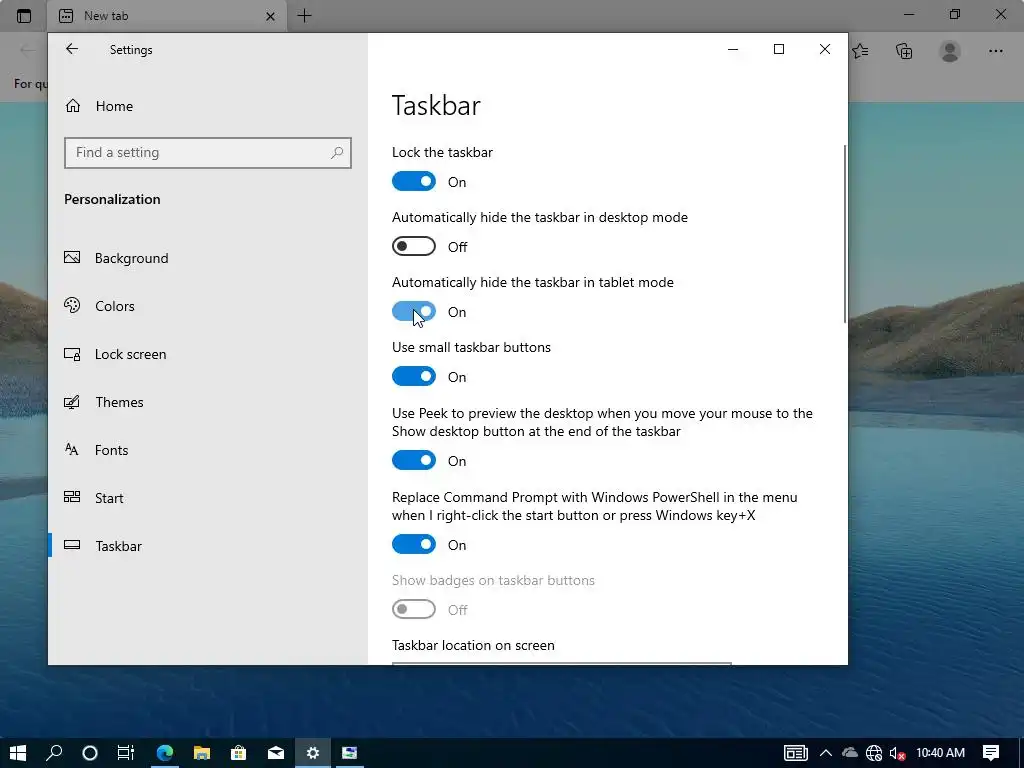Toggle Use Peek to preview desktop
This screenshot has height=768, width=1024.
pos(414,460)
